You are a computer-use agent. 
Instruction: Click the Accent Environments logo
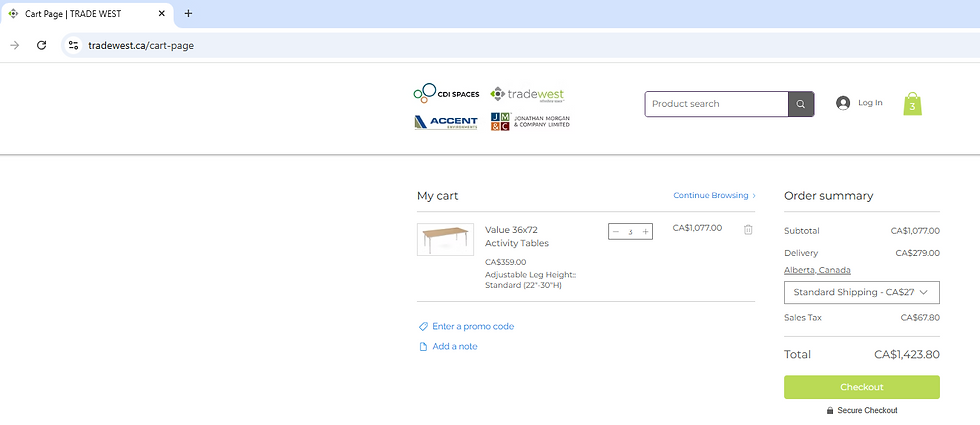pos(446,122)
